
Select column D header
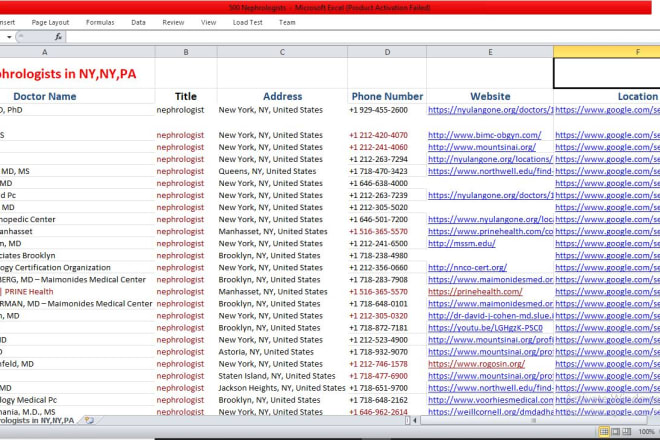click(387, 52)
